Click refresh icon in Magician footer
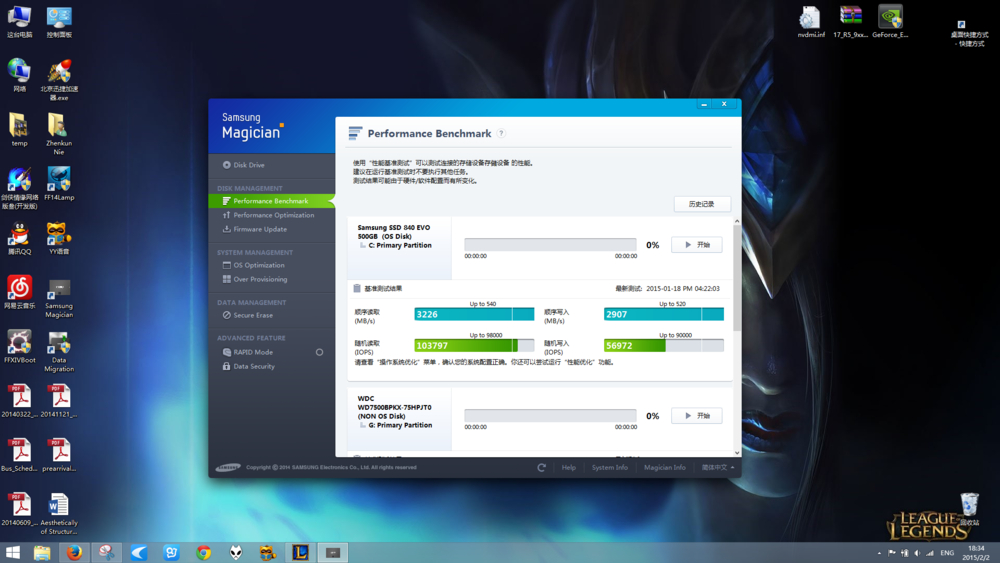 click(541, 467)
